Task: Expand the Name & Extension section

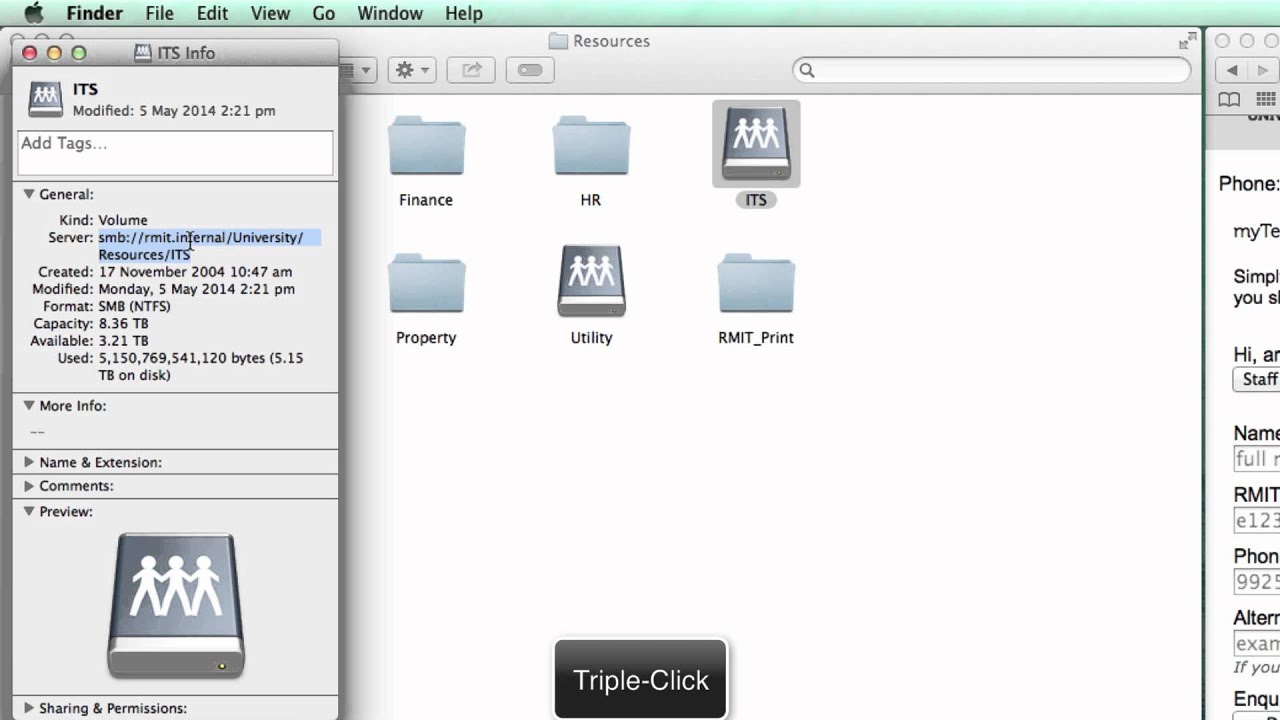Action: pyautogui.click(x=29, y=462)
